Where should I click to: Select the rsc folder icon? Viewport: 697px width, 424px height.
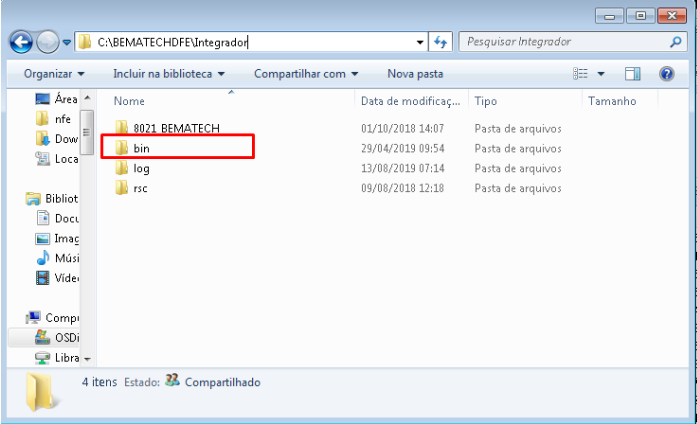[121, 188]
